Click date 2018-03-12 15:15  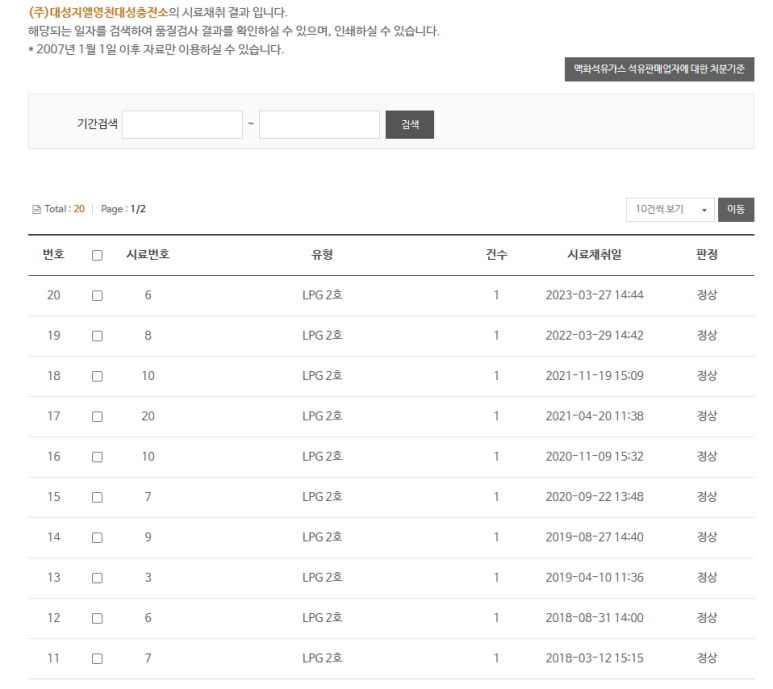click(595, 658)
